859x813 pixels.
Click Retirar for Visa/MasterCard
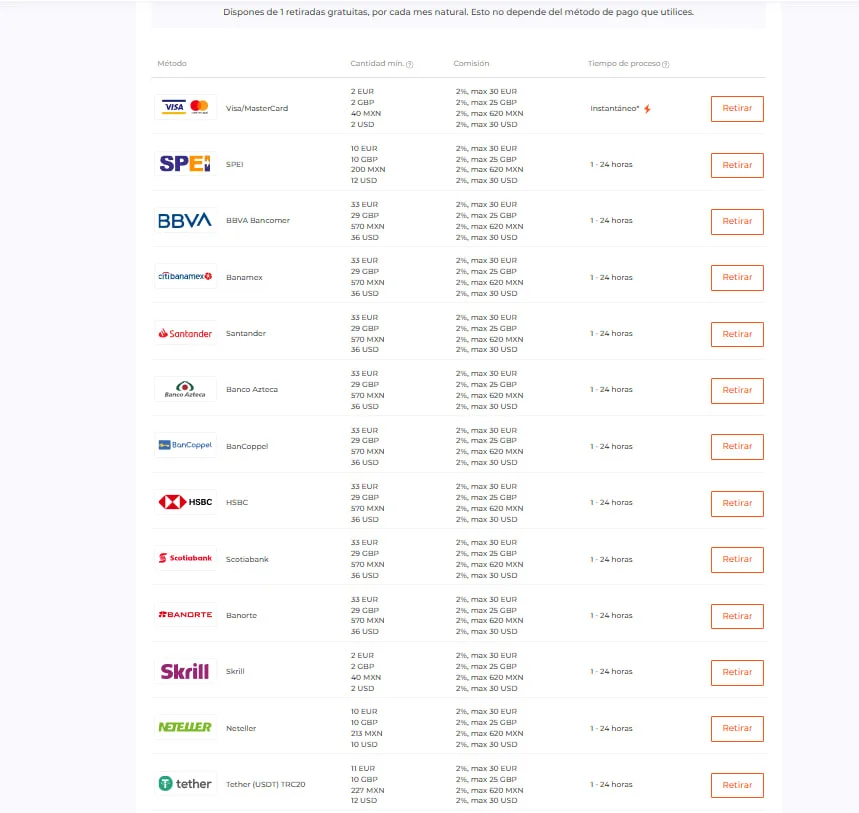[737, 108]
